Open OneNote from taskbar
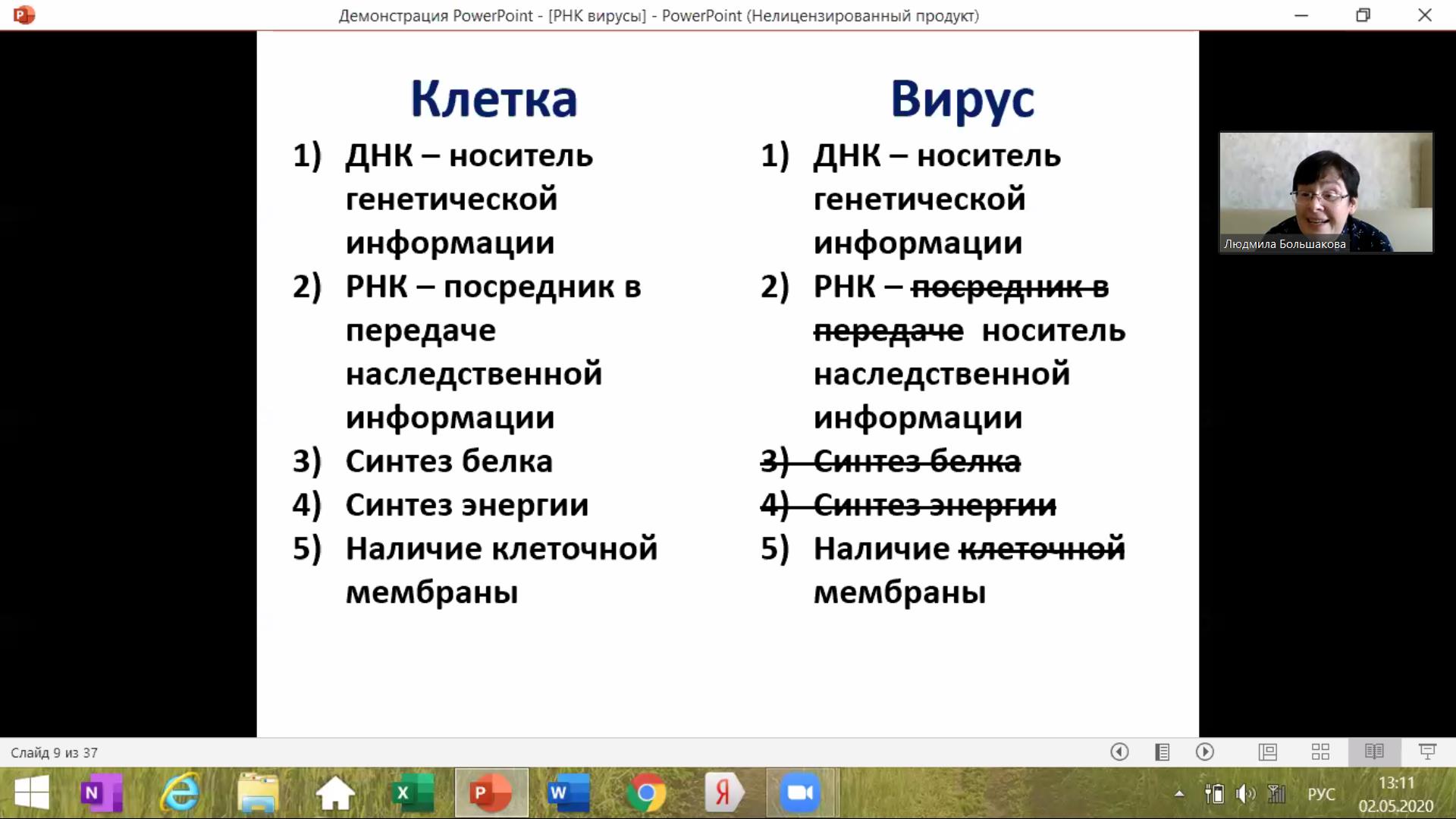 click(x=101, y=793)
